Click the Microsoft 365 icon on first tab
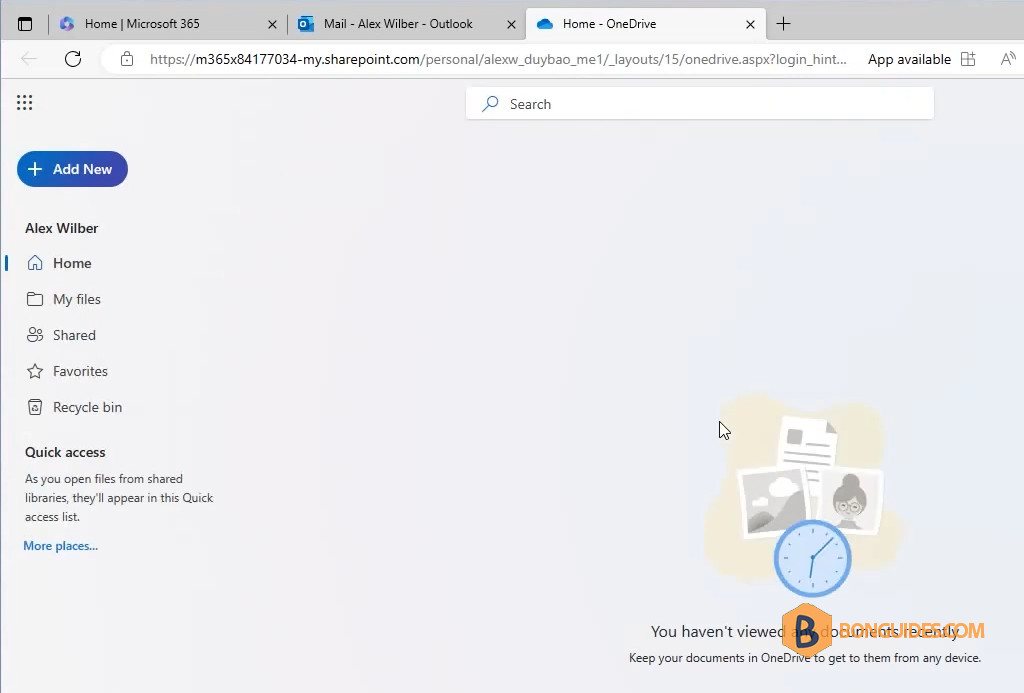Image resolution: width=1024 pixels, height=693 pixels. pyautogui.click(x=67, y=24)
